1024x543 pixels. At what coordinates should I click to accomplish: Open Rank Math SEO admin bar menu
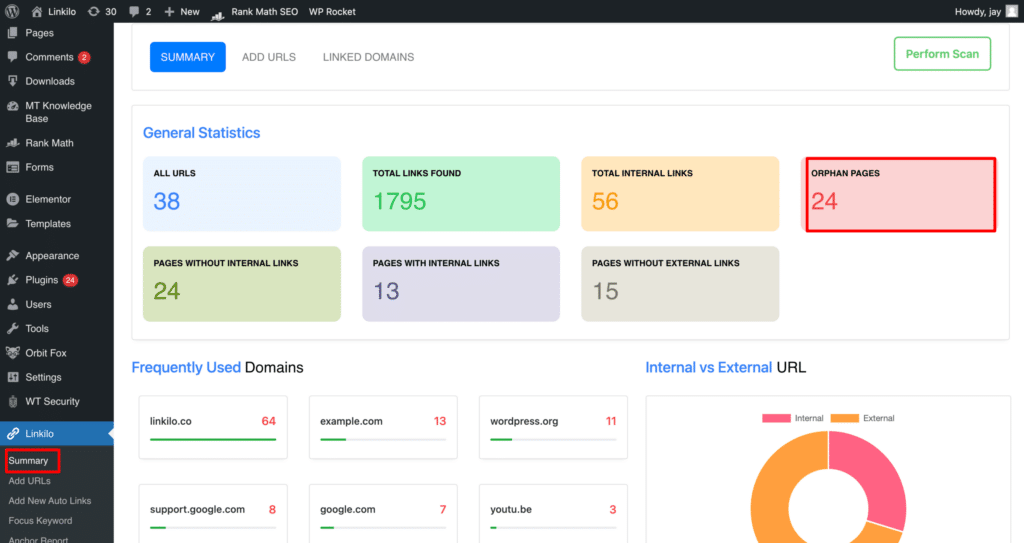(264, 12)
